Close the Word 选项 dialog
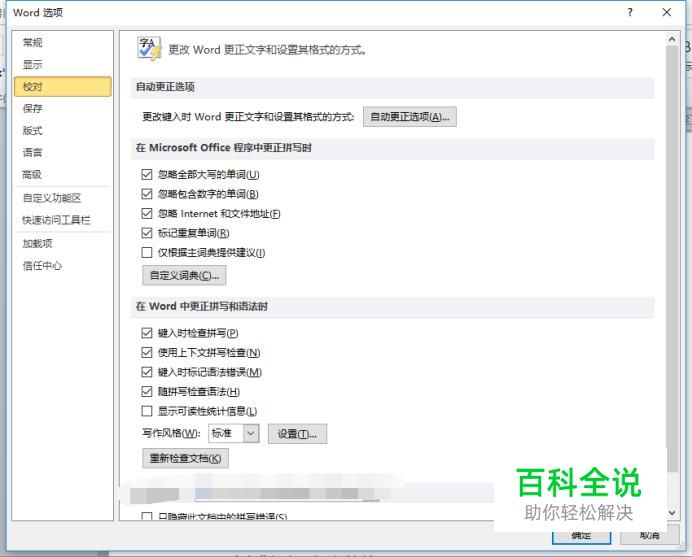Viewport: 692px width, 557px height. click(667, 12)
